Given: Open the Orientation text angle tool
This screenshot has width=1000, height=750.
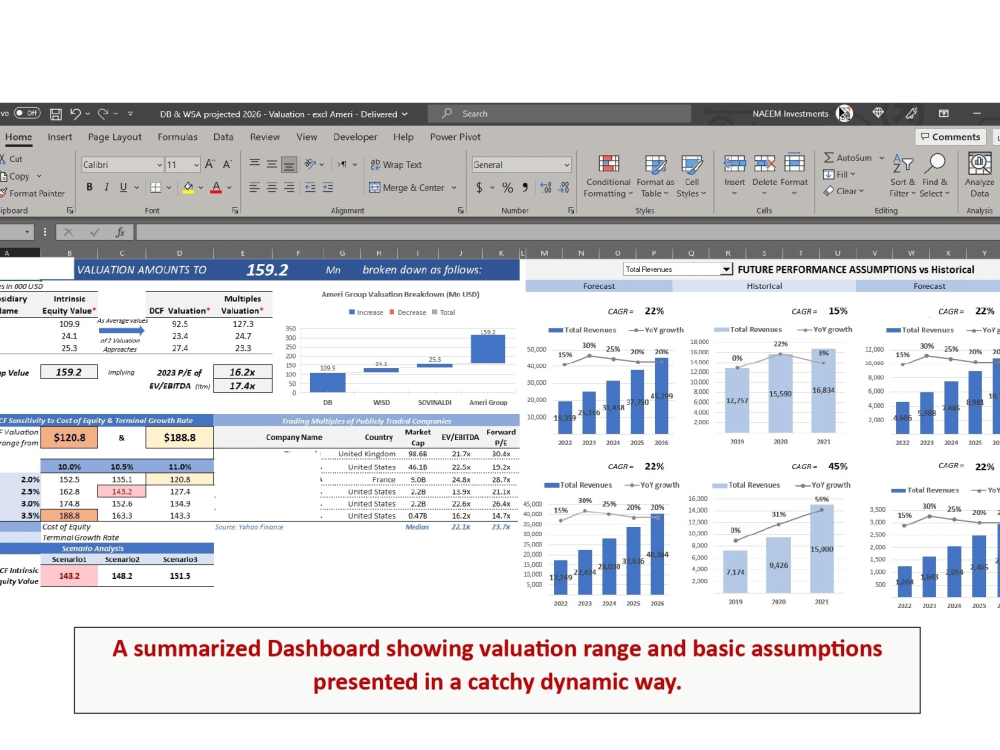Looking at the screenshot, I should 311,164.
